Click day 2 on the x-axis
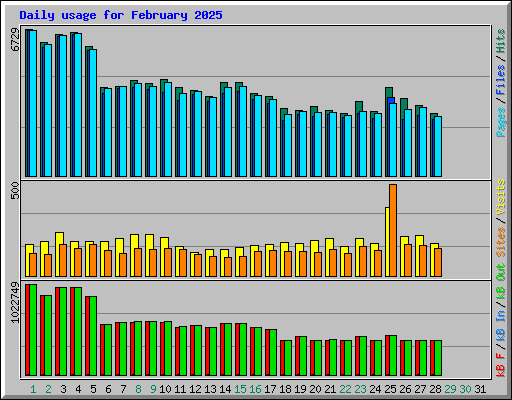The height and width of the screenshot is (400, 512). click(48, 389)
